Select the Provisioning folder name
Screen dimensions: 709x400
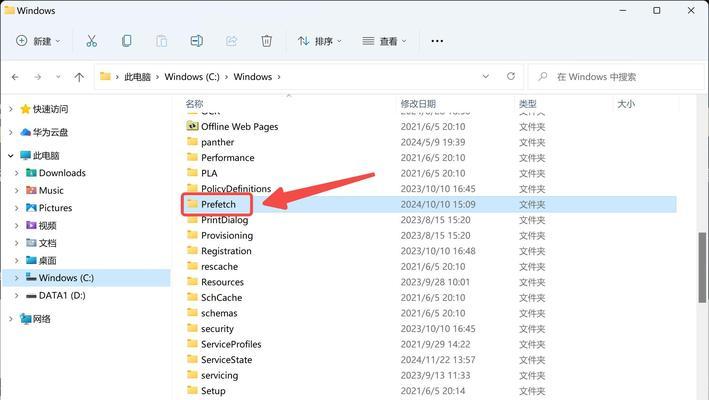coord(227,235)
